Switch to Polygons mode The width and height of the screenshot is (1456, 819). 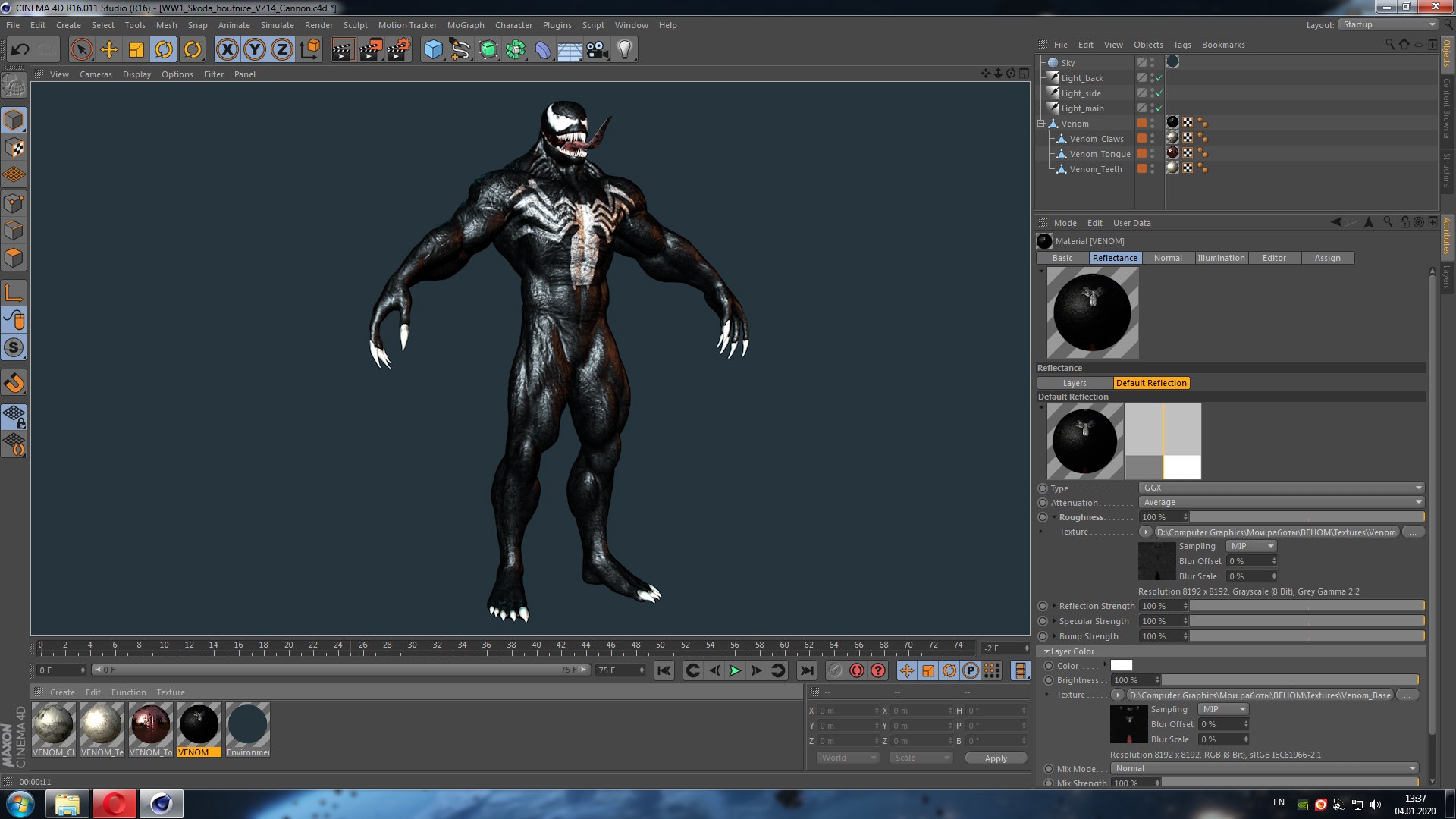coord(14,258)
